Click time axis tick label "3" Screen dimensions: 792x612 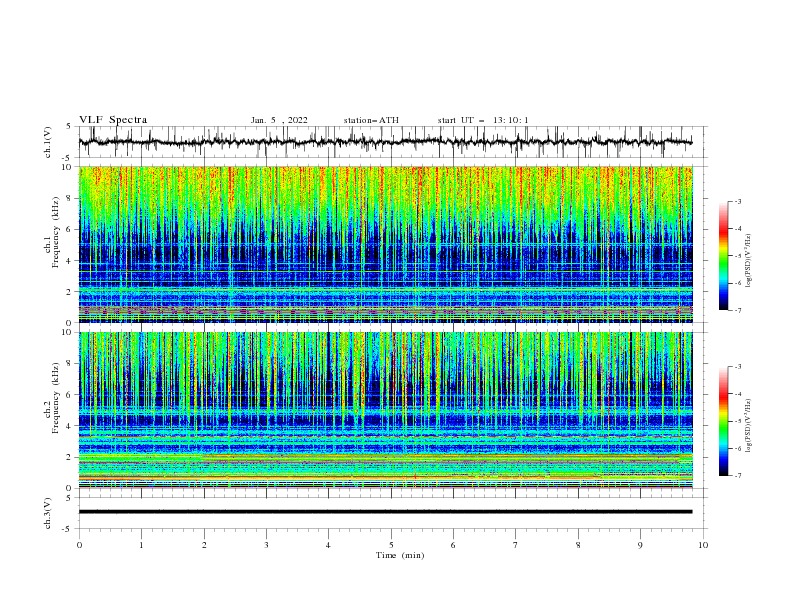point(266,545)
